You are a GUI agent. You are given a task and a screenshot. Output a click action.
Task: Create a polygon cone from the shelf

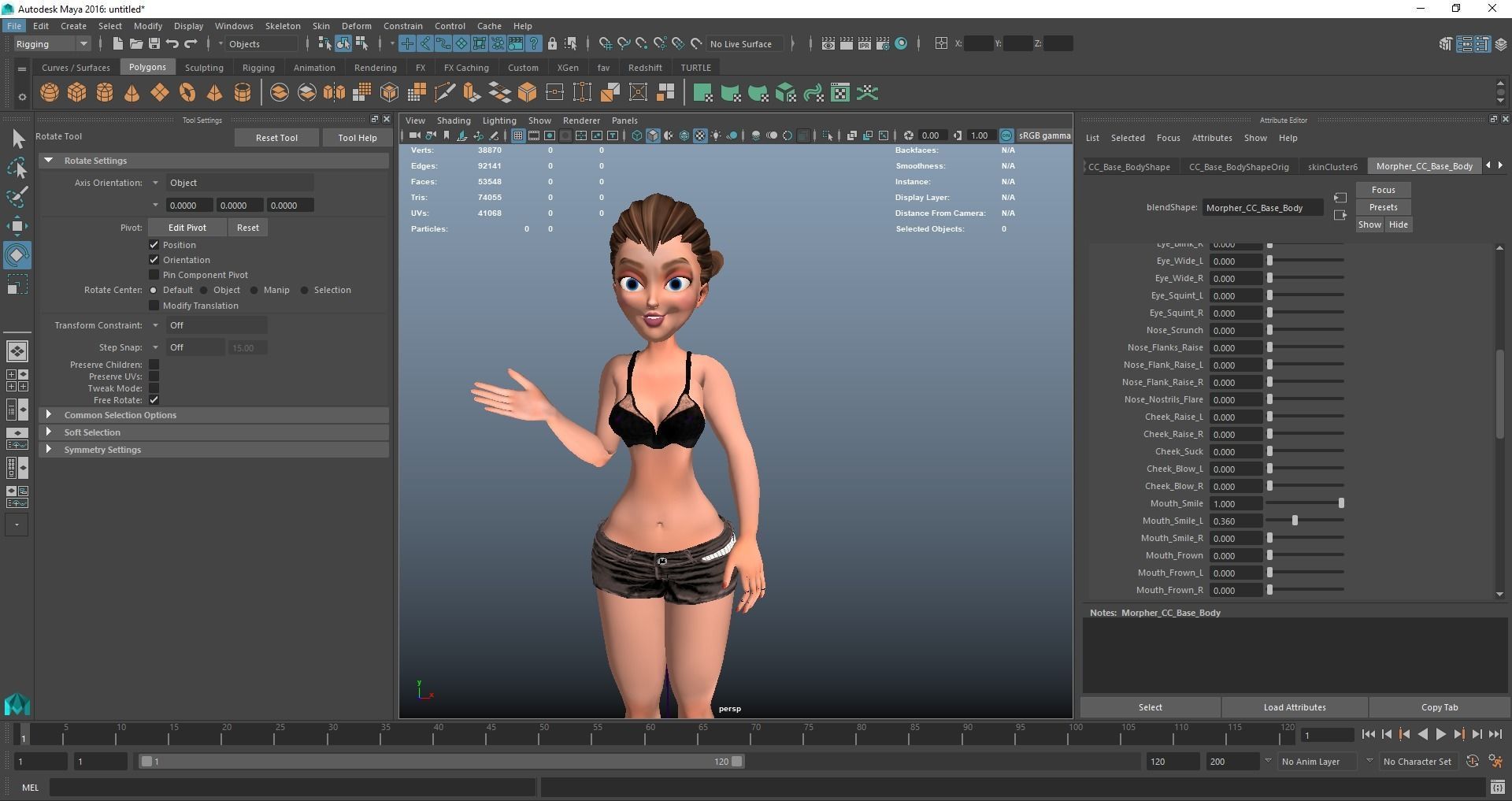[x=132, y=93]
